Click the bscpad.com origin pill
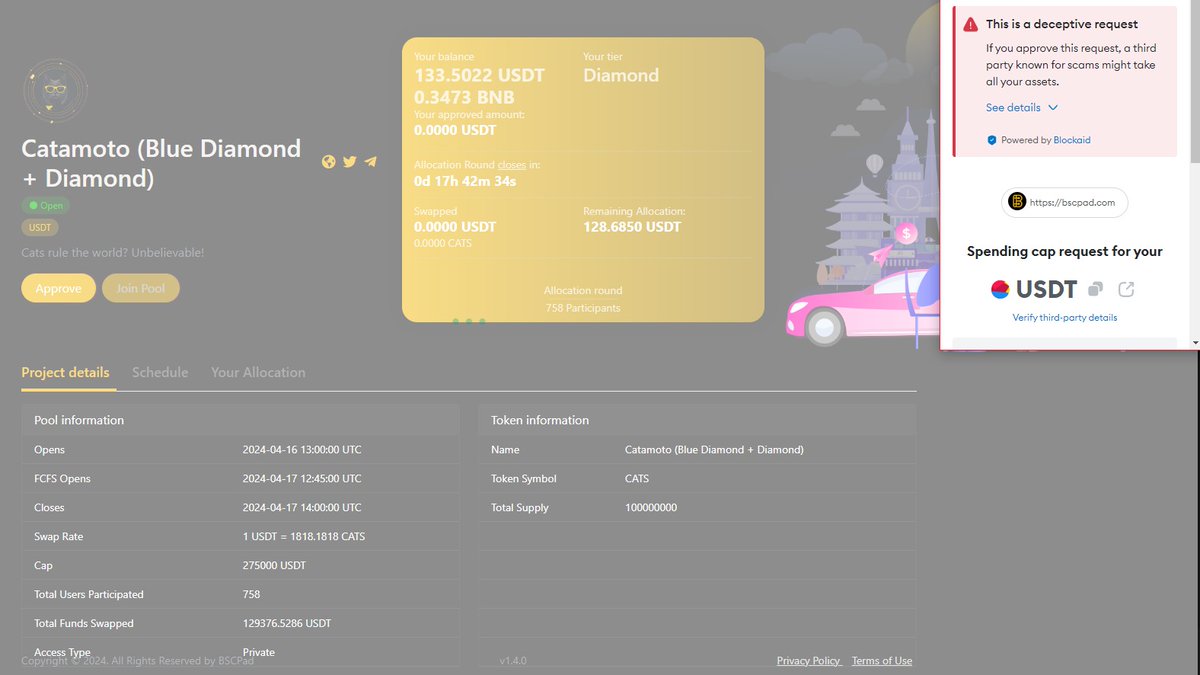This screenshot has width=1200, height=675. point(1065,203)
